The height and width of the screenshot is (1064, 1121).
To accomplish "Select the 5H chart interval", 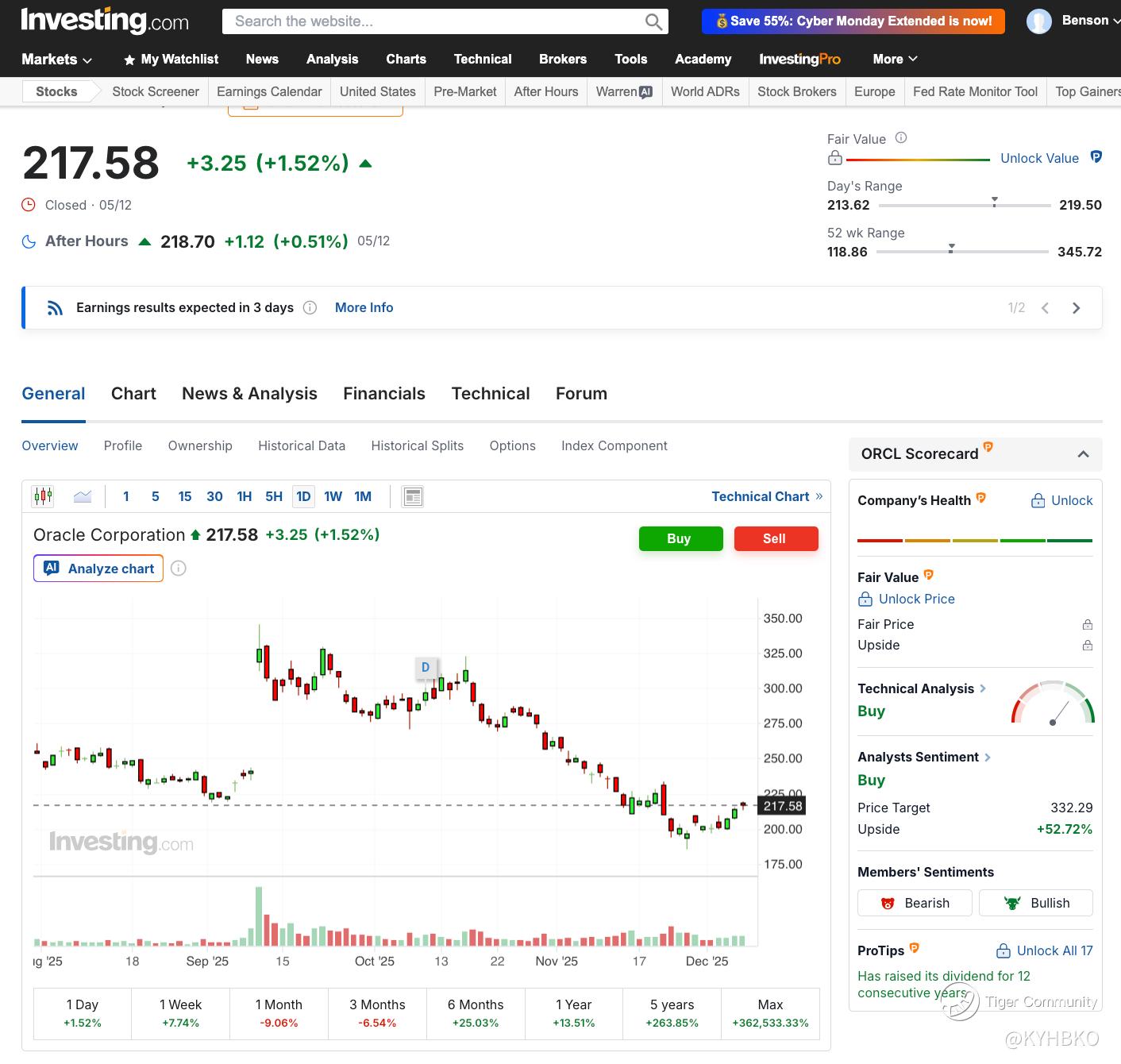I will (274, 496).
